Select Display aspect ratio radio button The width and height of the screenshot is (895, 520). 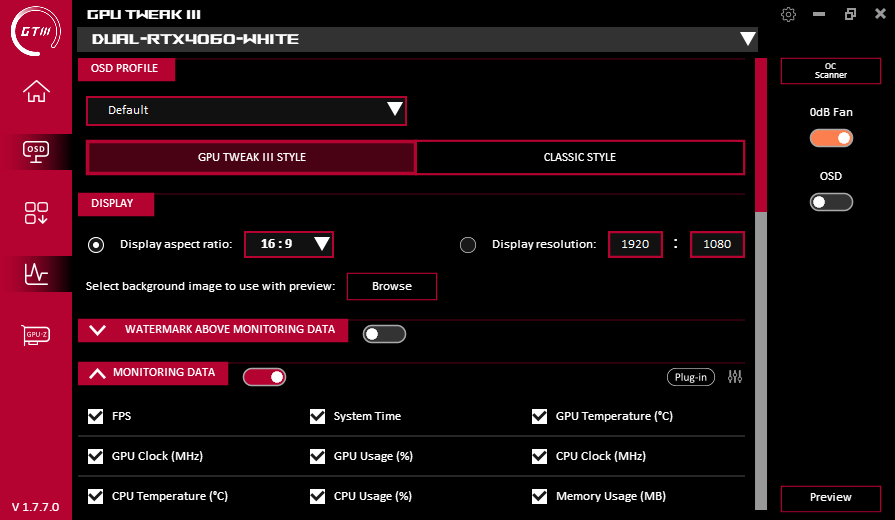click(x=96, y=245)
